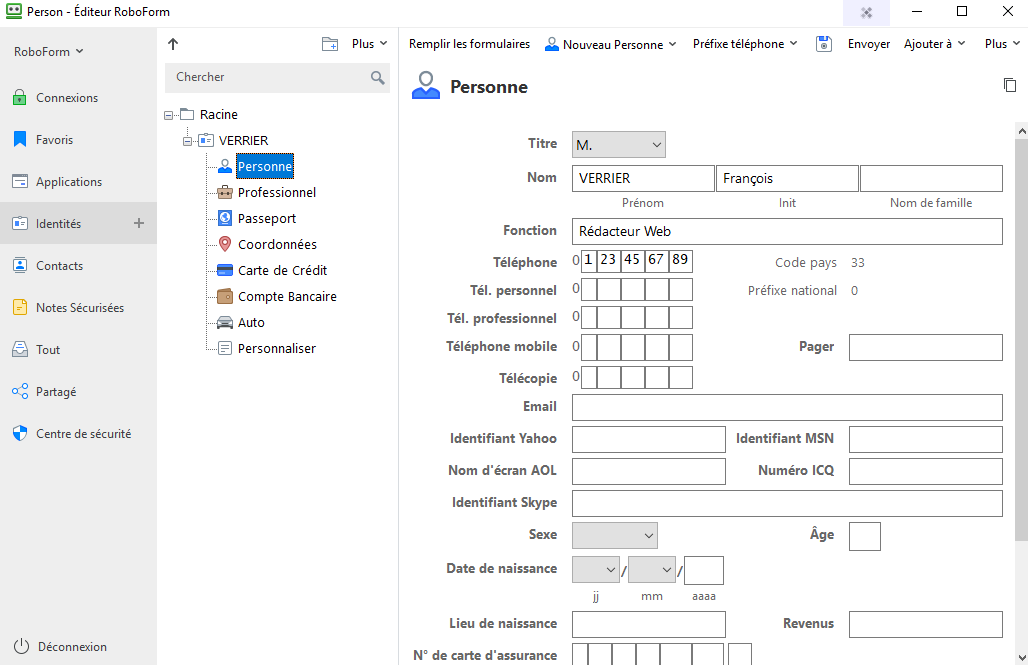The width and height of the screenshot is (1028, 665).
Task: Open Nouveau Personne dropdown
Action: (610, 44)
